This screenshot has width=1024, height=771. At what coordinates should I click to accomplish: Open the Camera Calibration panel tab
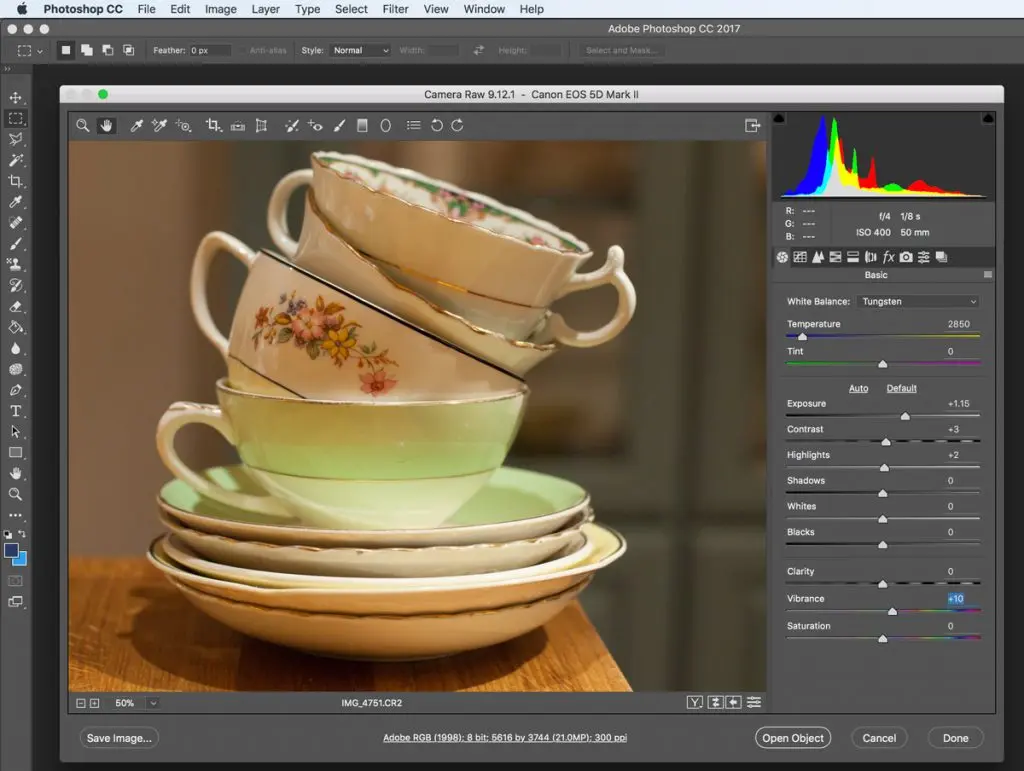pos(906,257)
